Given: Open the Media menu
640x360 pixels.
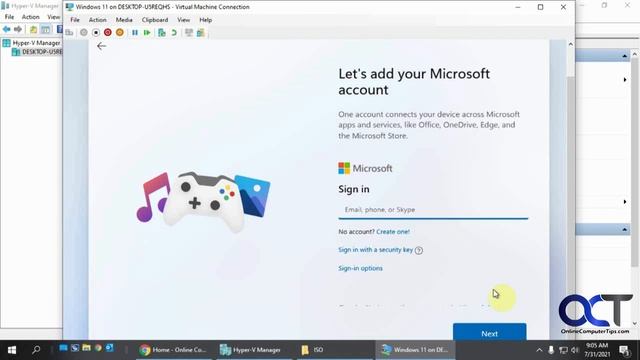Looking at the screenshot, I should point(124,20).
